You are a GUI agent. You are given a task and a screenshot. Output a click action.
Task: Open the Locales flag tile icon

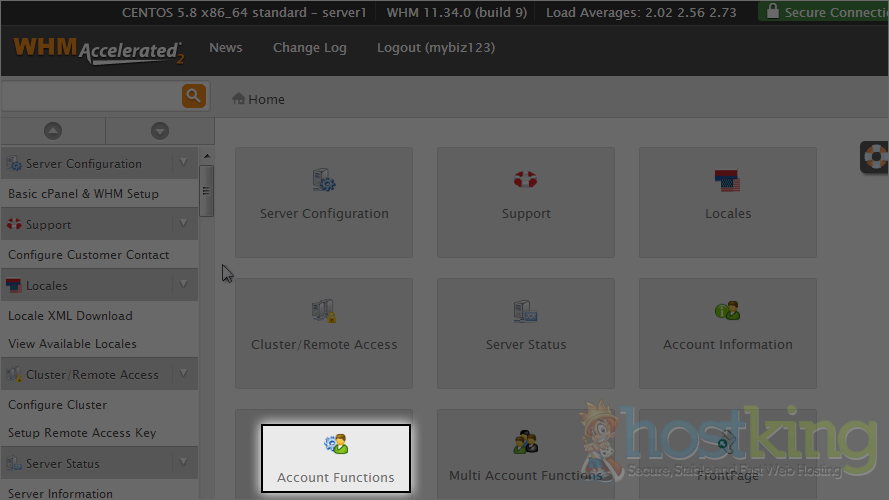coord(727,181)
